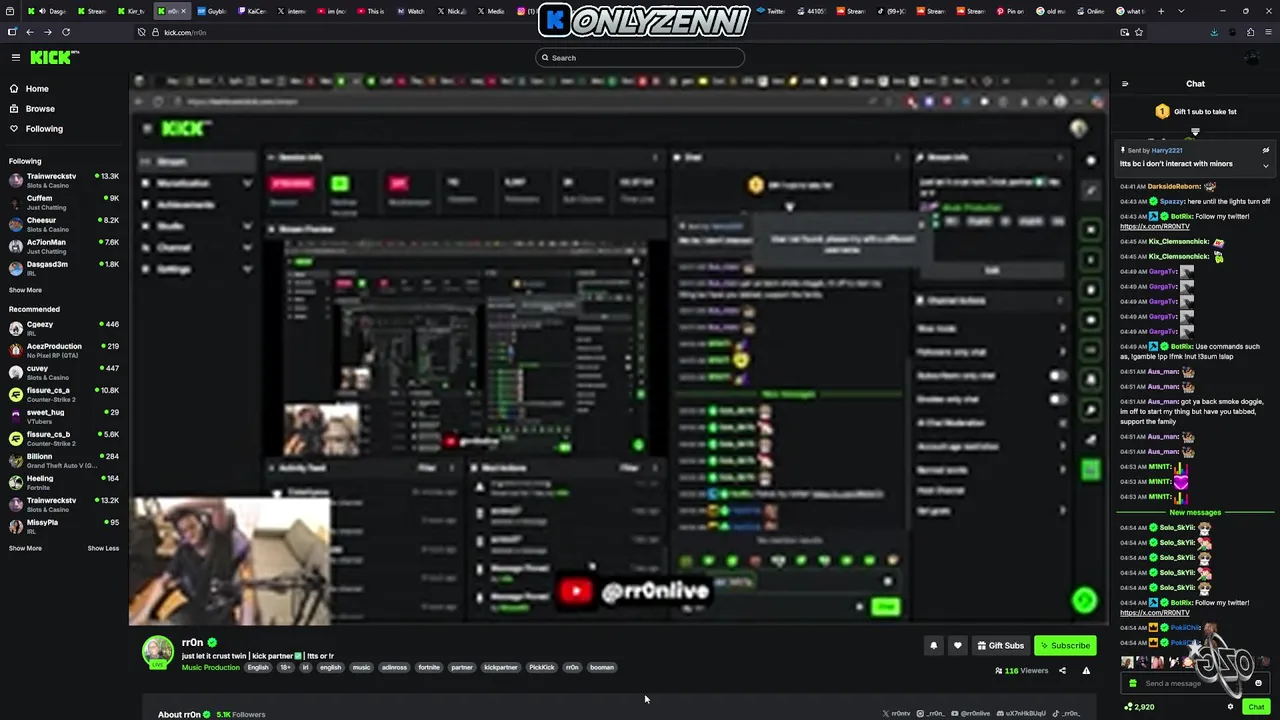Open Browse in the sidebar

click(40, 109)
